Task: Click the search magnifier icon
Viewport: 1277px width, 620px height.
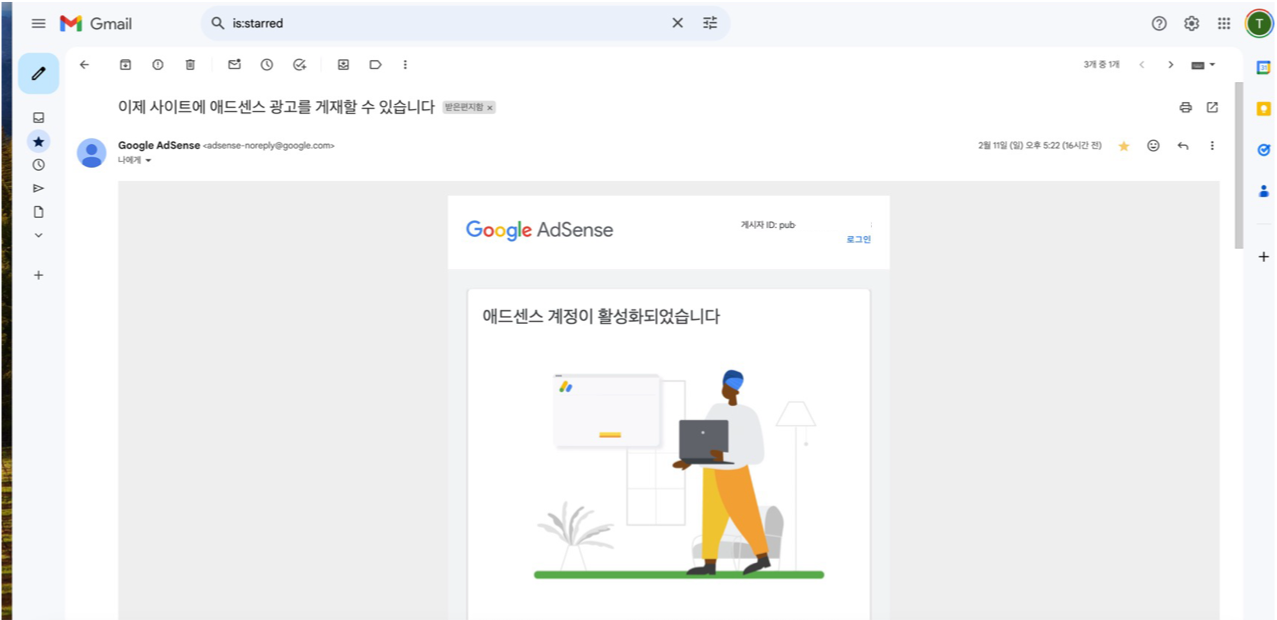Action: (x=217, y=23)
